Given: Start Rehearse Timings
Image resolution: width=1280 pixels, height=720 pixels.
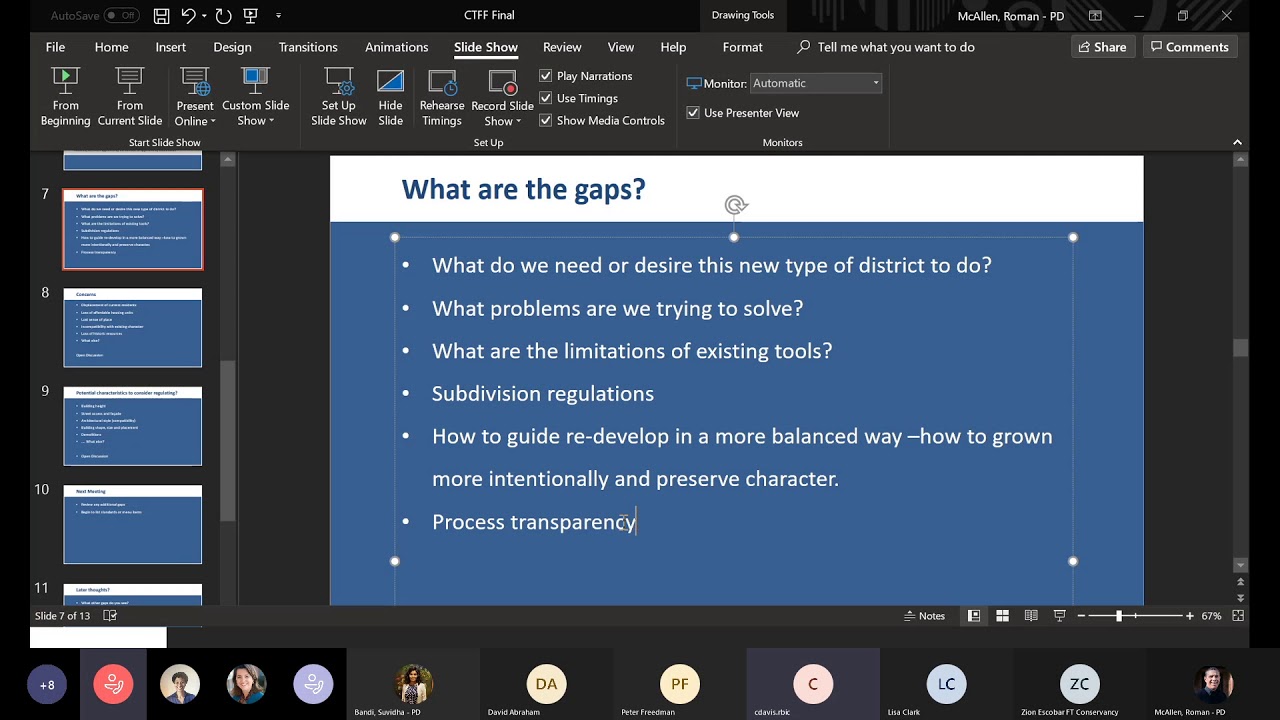Looking at the screenshot, I should (442, 97).
